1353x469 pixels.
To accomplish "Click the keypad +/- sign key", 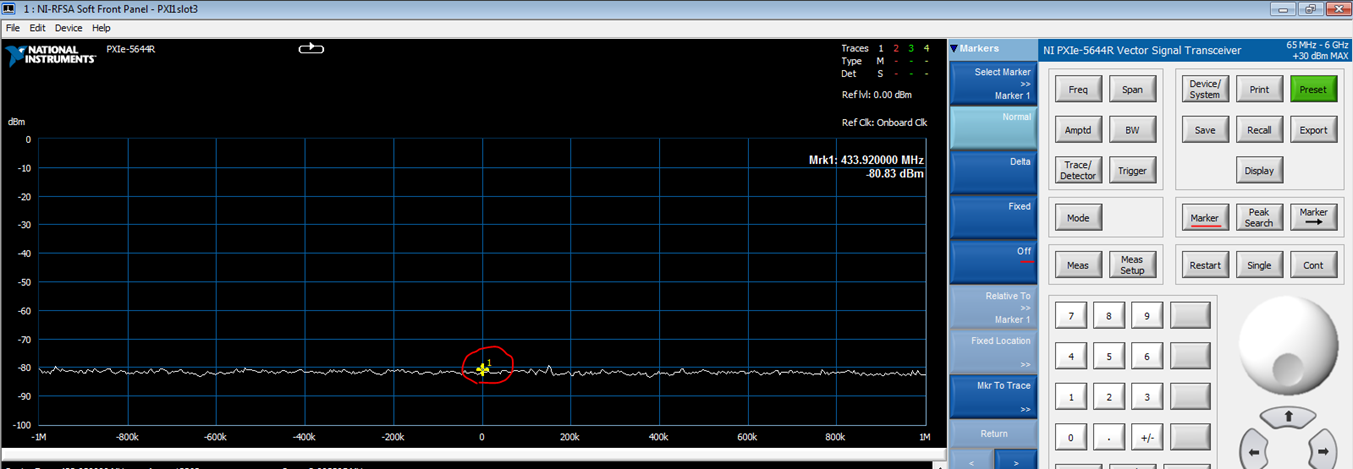I will click(1146, 438).
